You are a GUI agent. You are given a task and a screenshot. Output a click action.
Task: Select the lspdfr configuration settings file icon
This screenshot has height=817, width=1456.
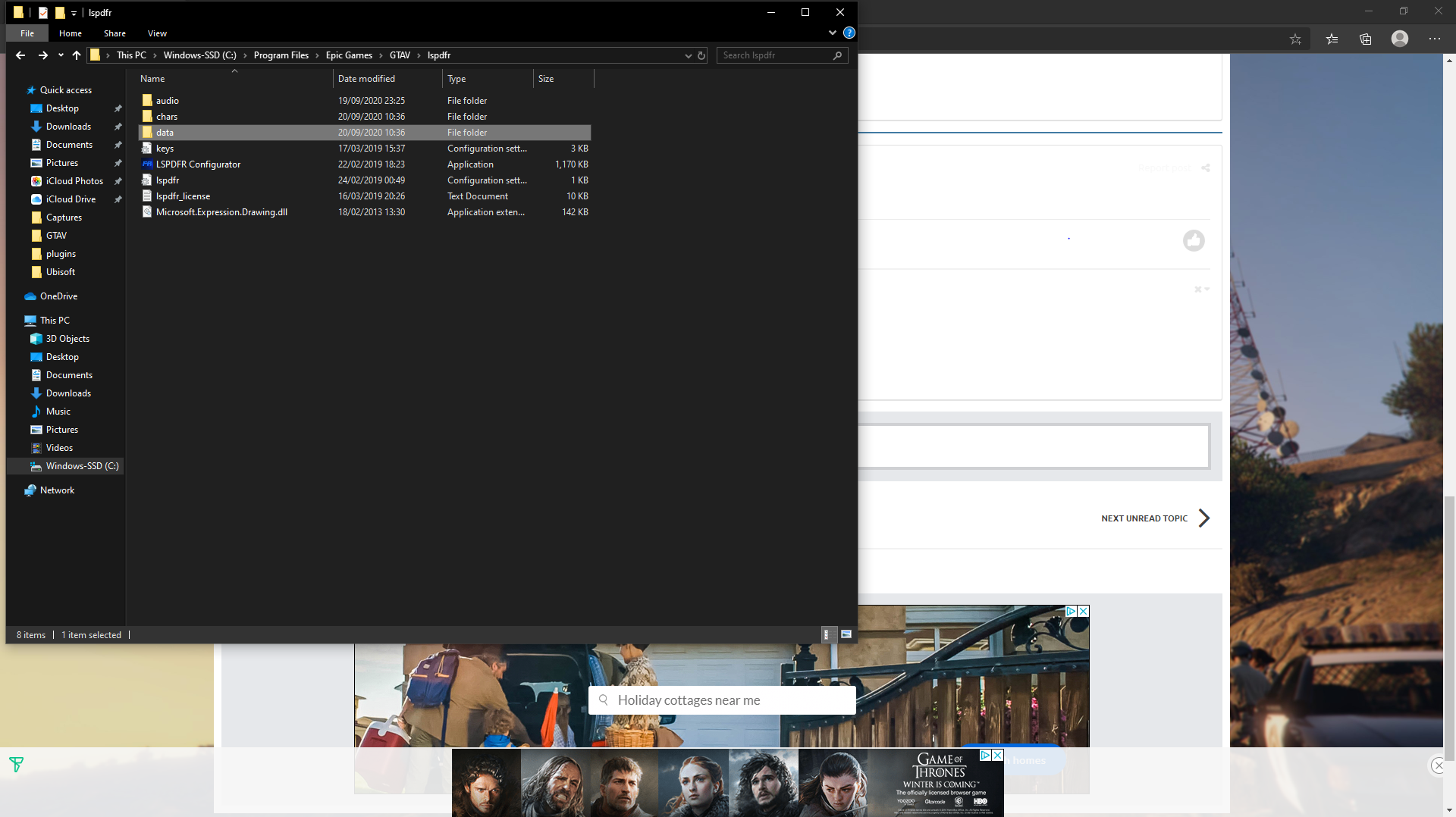[x=147, y=180]
